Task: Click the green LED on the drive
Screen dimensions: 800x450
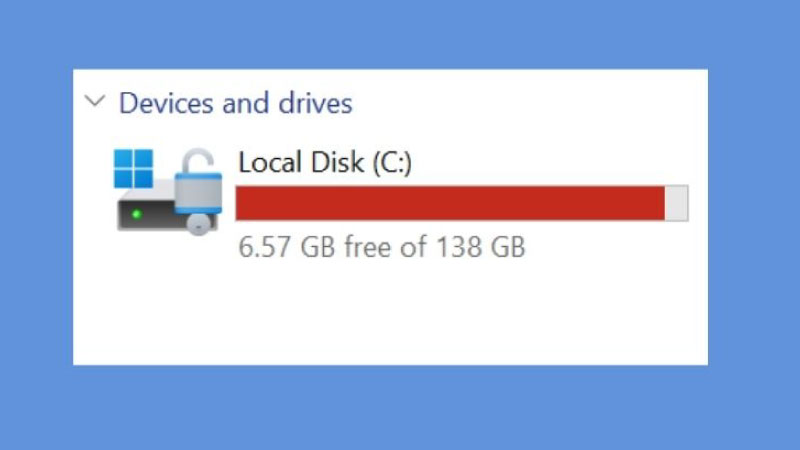Action: coord(136,213)
